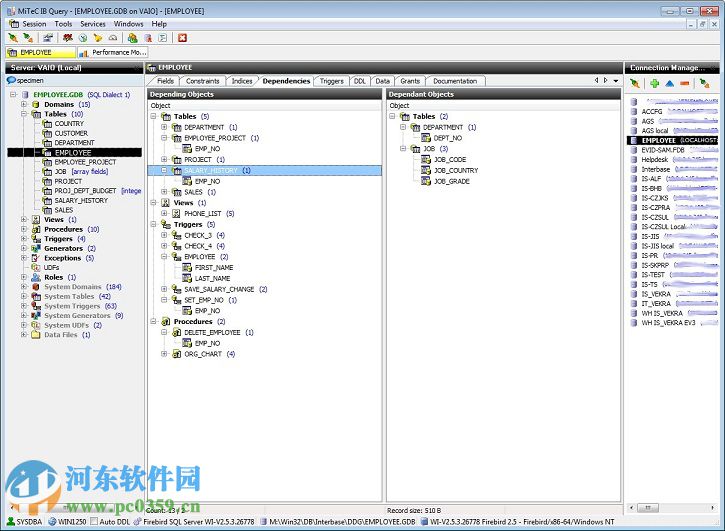Click the blue triangle edit connection icon
This screenshot has height=531, width=725.
(x=670, y=84)
